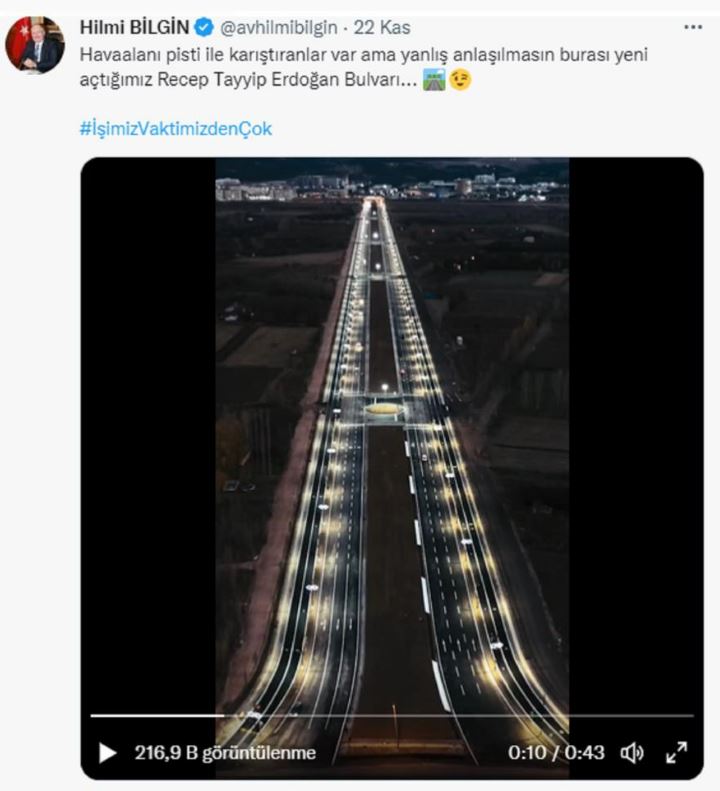The width and height of the screenshot is (720, 791).
Task: Open the tweet via the 22 Kas timestamp
Action: [x=389, y=27]
